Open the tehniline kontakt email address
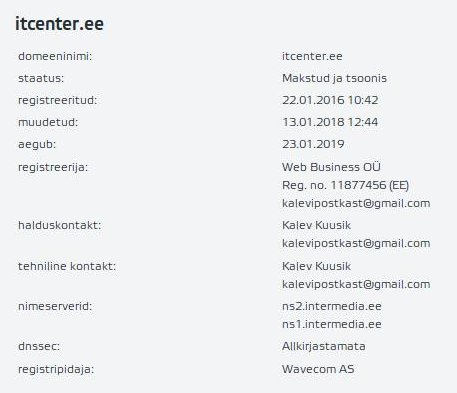This screenshot has width=457, height=393. pyautogui.click(x=356, y=284)
